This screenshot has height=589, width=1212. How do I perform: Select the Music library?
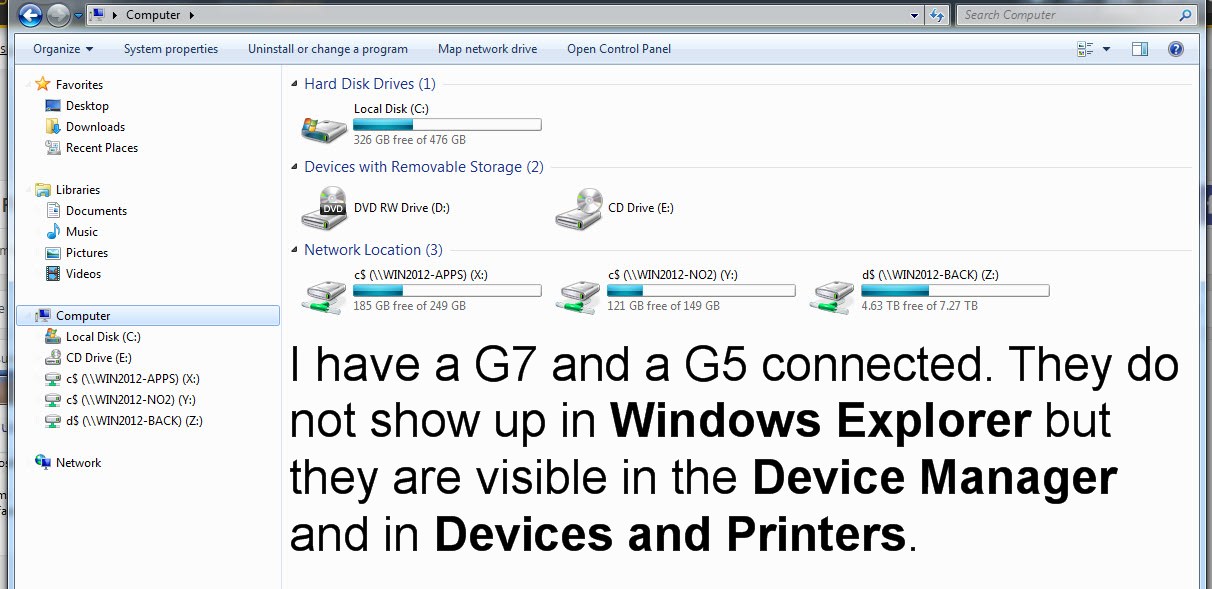click(x=82, y=232)
